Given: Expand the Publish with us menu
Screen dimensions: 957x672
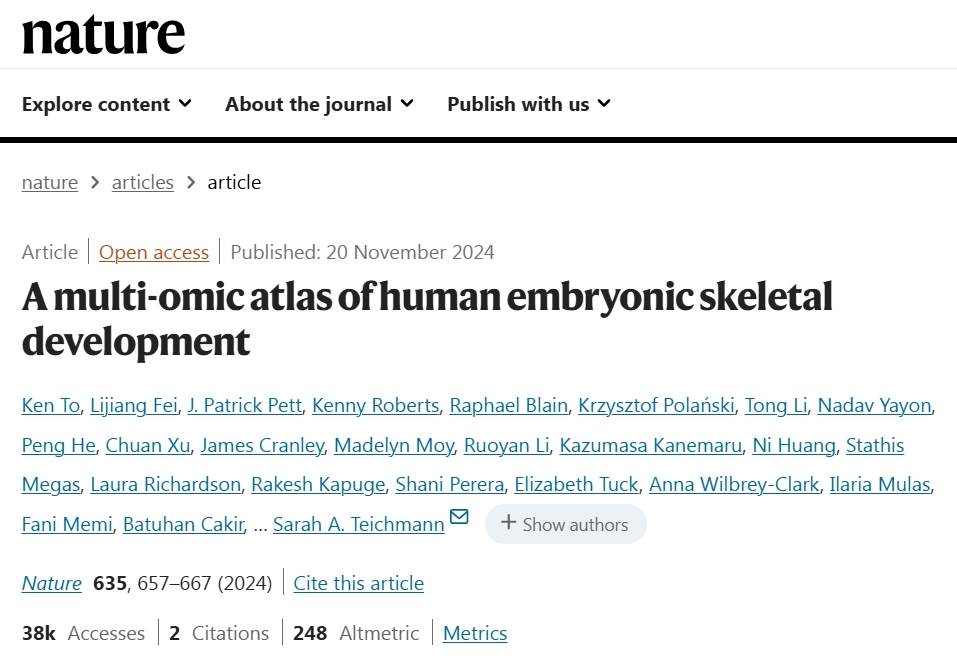Looking at the screenshot, I should (529, 104).
